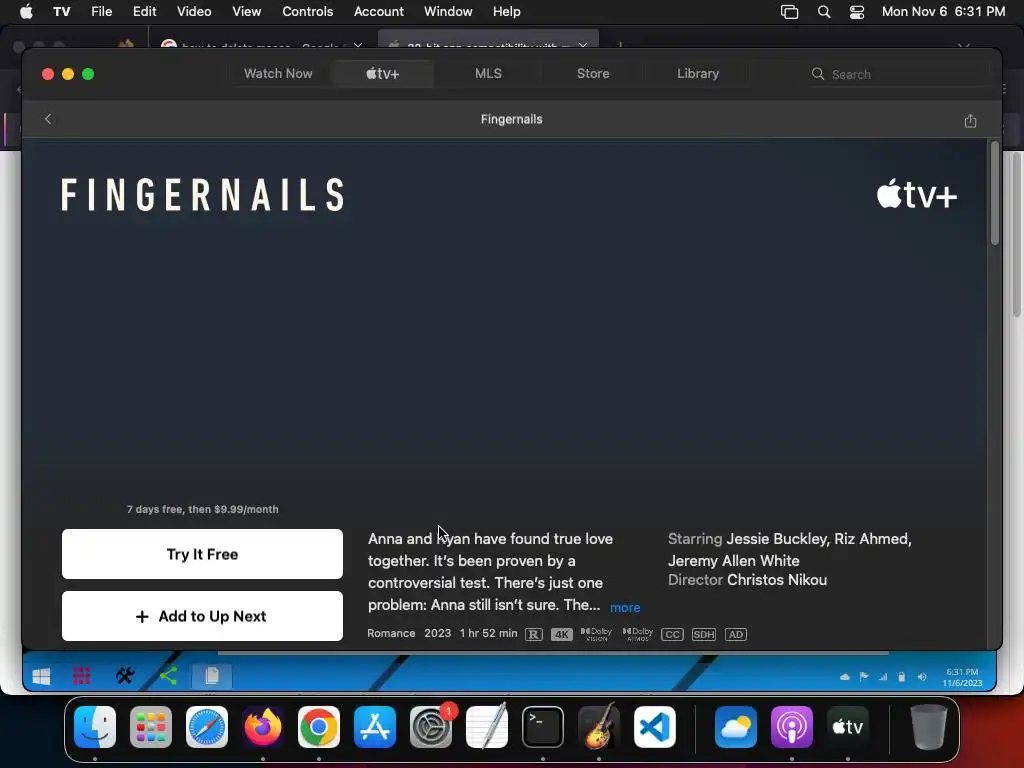The width and height of the screenshot is (1024, 768).
Task: Select the Apple TV+ tab
Action: [x=382, y=74]
